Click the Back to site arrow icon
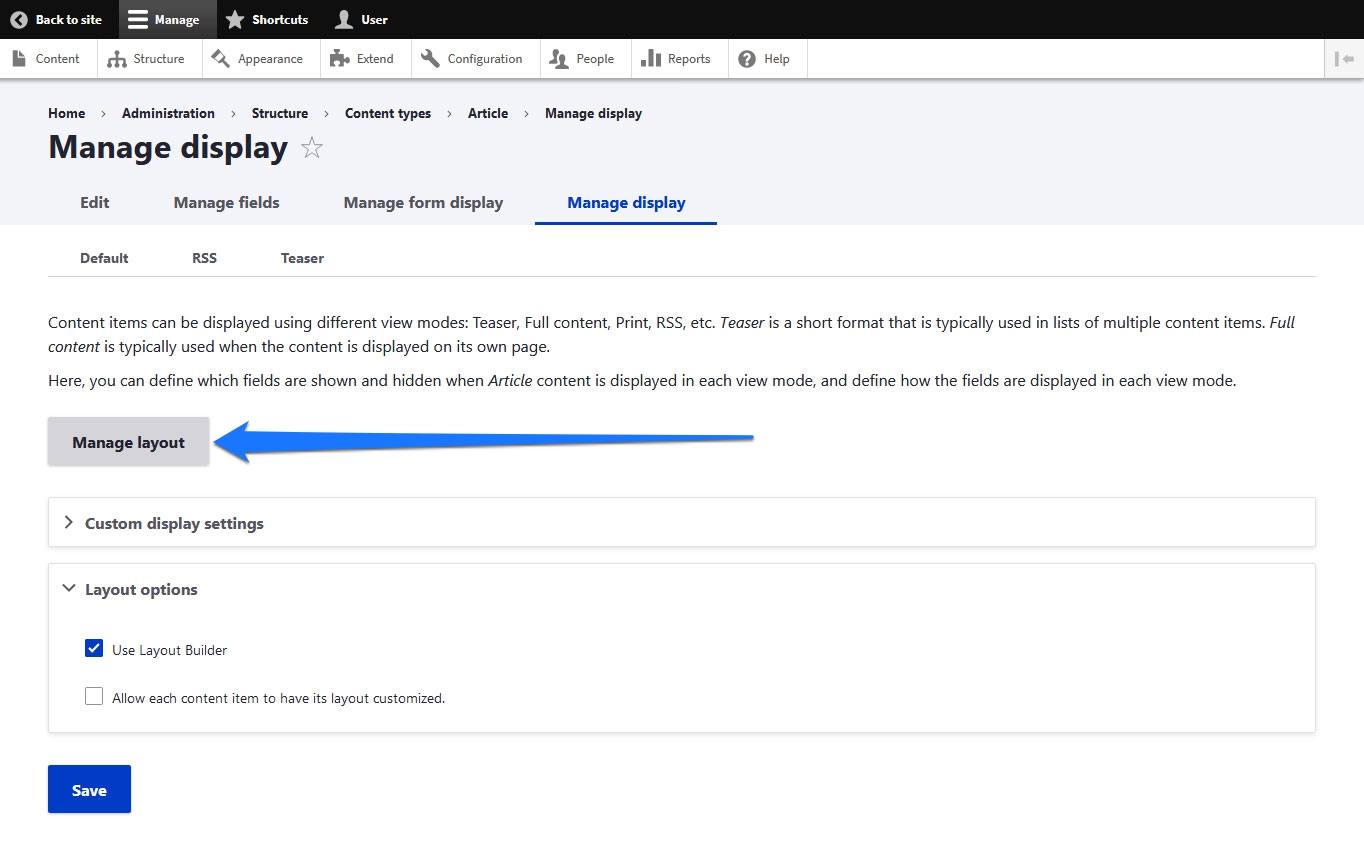 [19, 19]
